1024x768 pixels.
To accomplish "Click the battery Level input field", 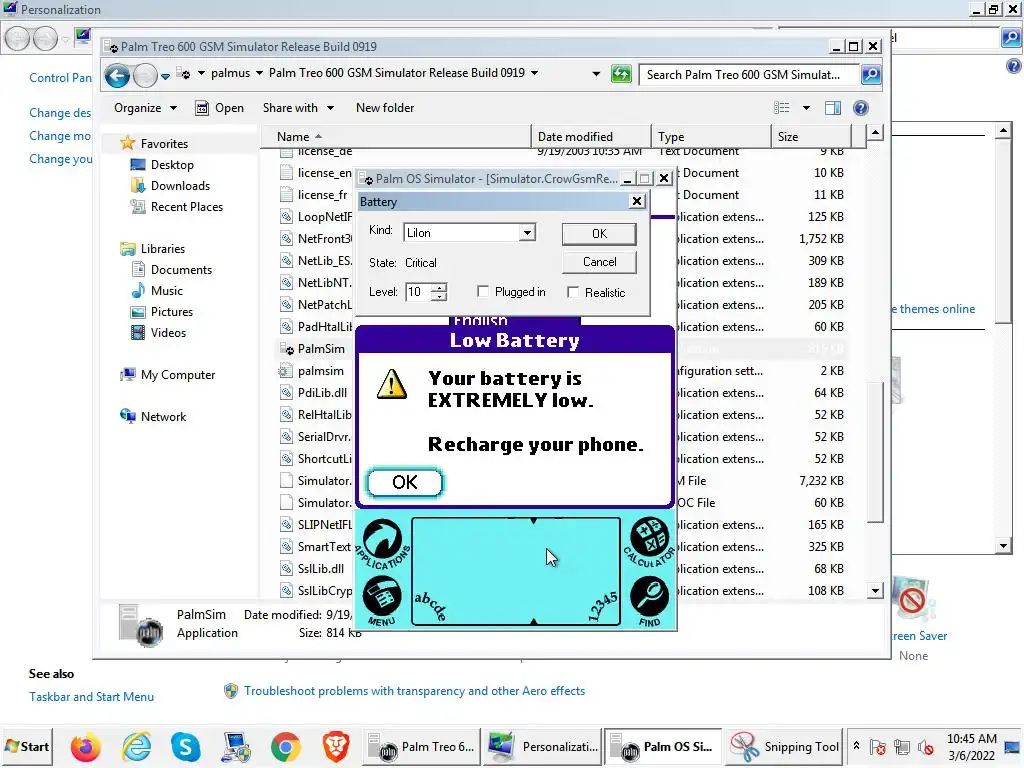I will click(x=418, y=292).
